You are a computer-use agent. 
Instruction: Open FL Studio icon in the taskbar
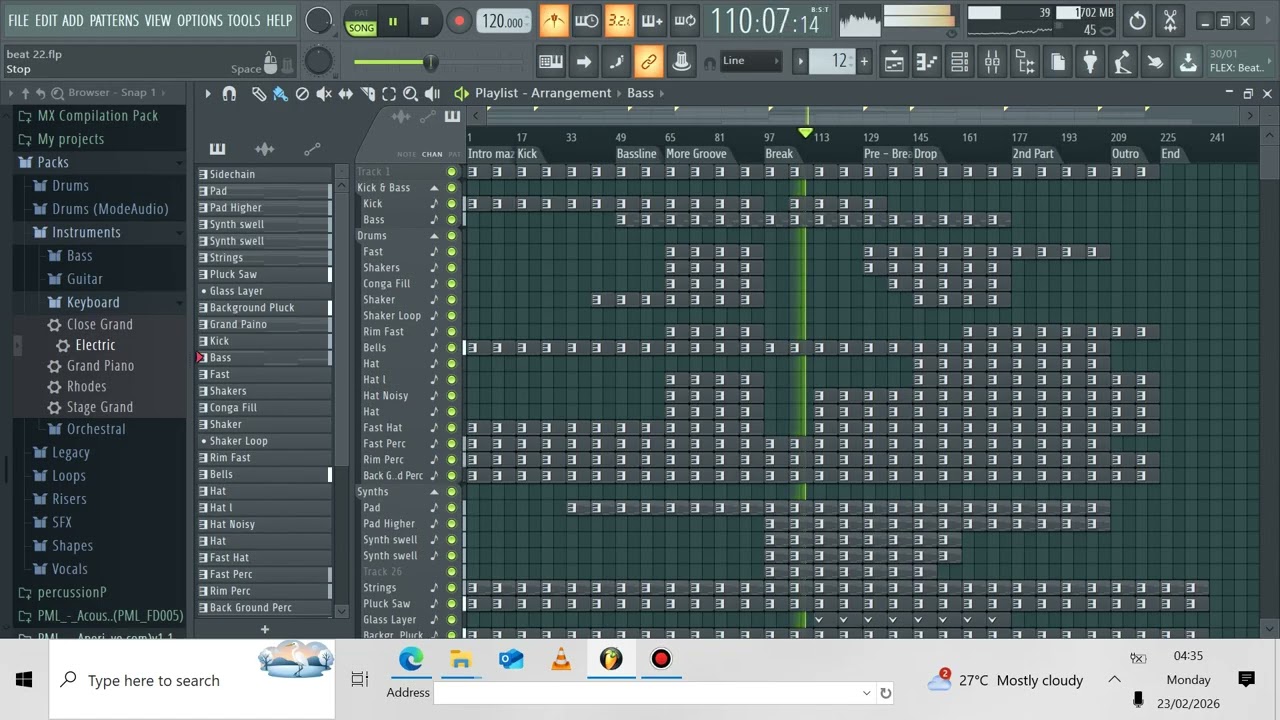tap(611, 659)
